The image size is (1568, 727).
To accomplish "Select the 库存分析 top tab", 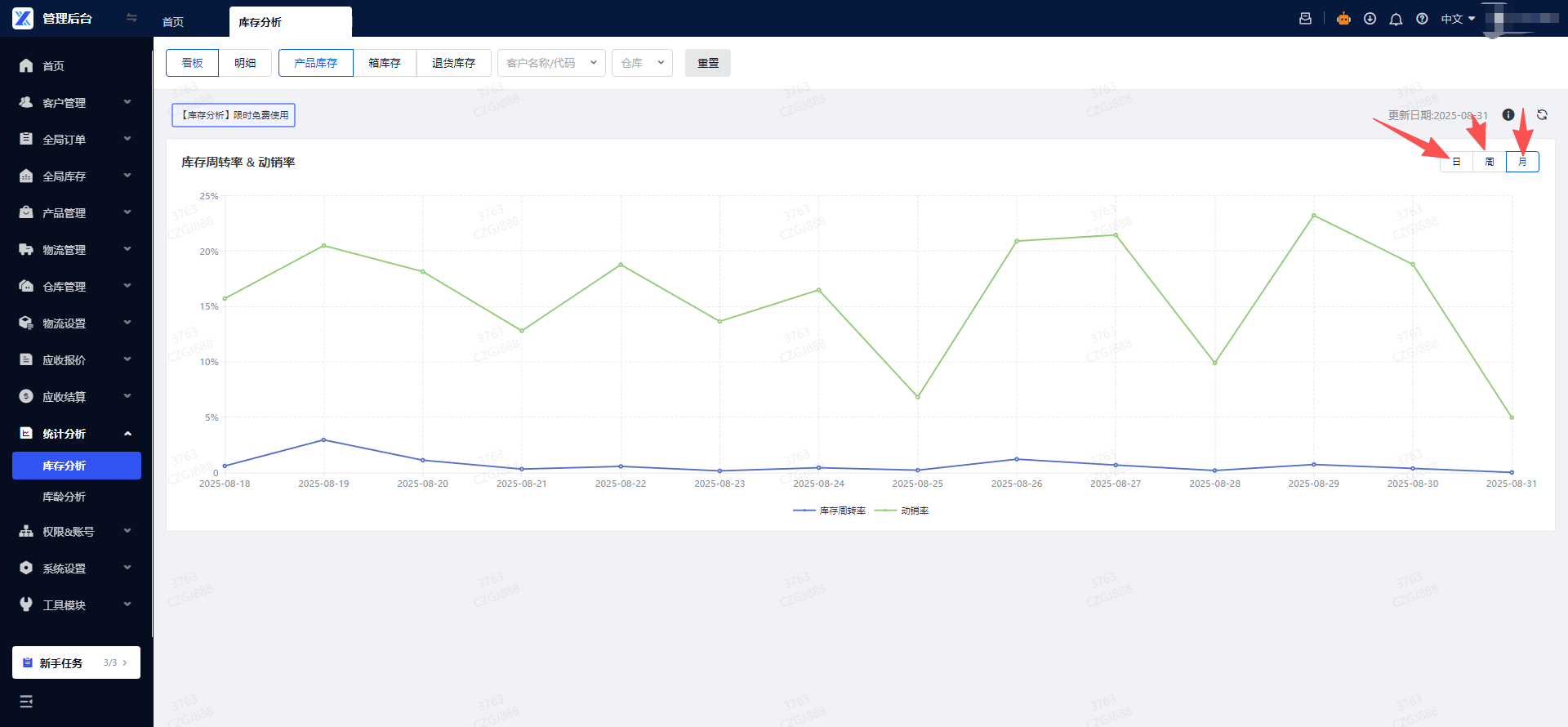I will [x=291, y=22].
